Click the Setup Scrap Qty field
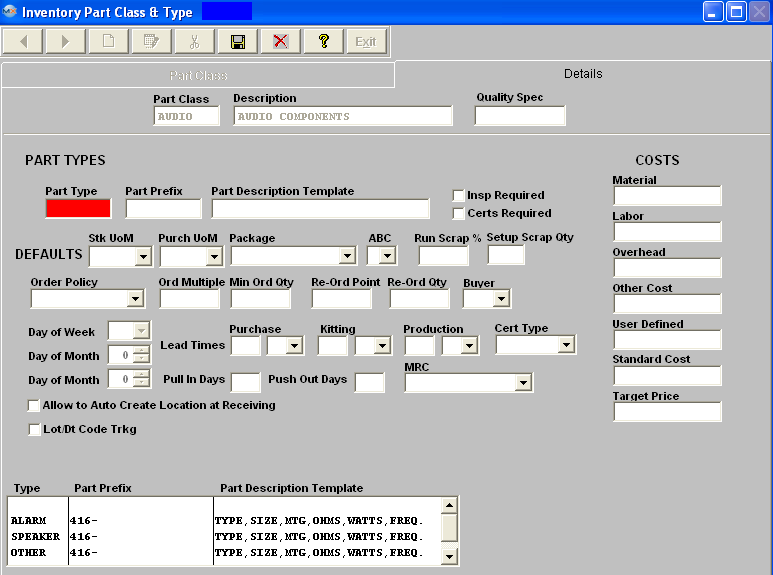The image size is (773, 575). (x=506, y=255)
